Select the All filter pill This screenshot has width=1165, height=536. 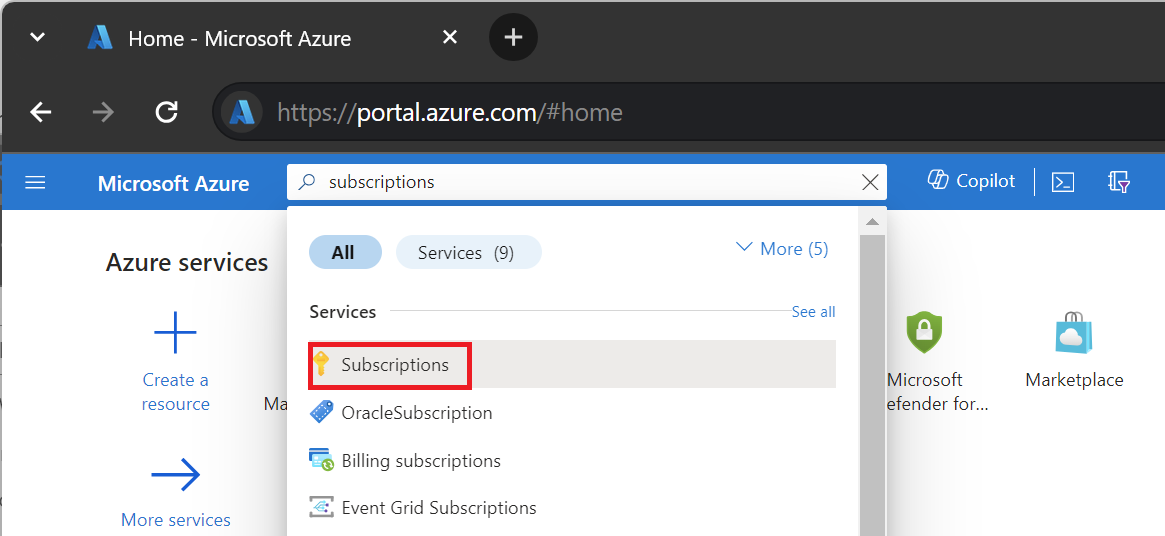tap(345, 252)
